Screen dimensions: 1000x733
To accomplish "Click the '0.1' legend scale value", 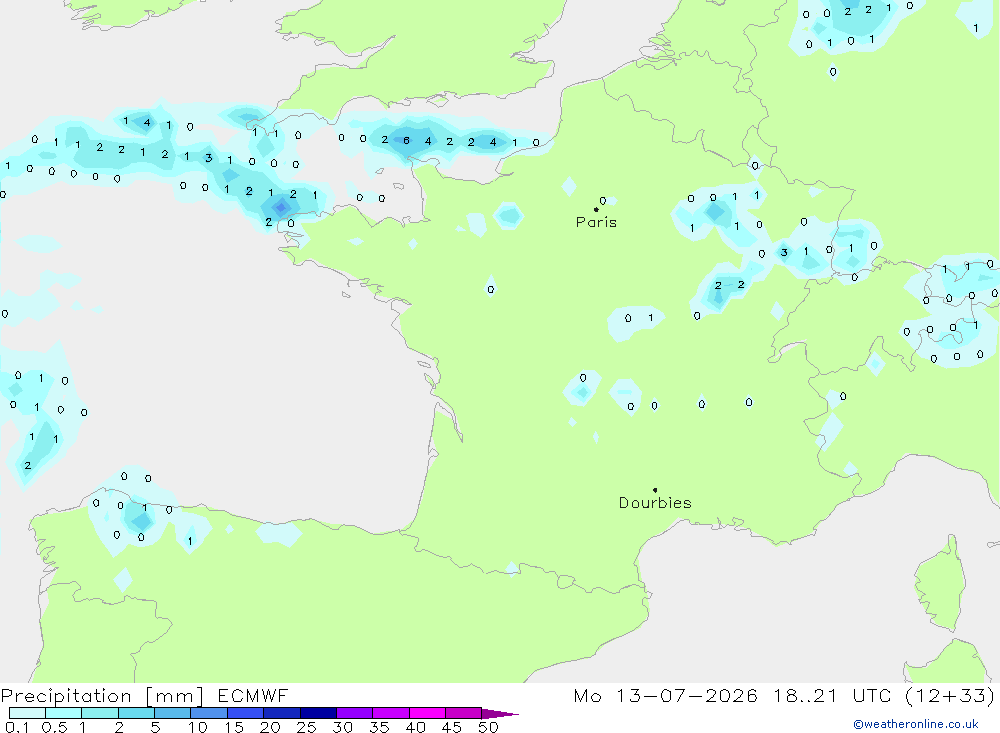I will pos(17,727).
